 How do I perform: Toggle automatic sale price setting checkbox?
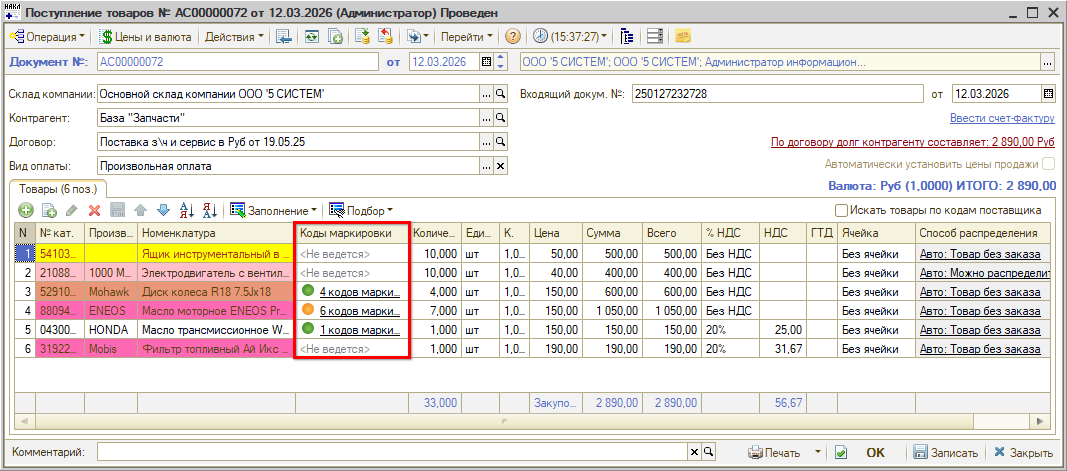1048,164
